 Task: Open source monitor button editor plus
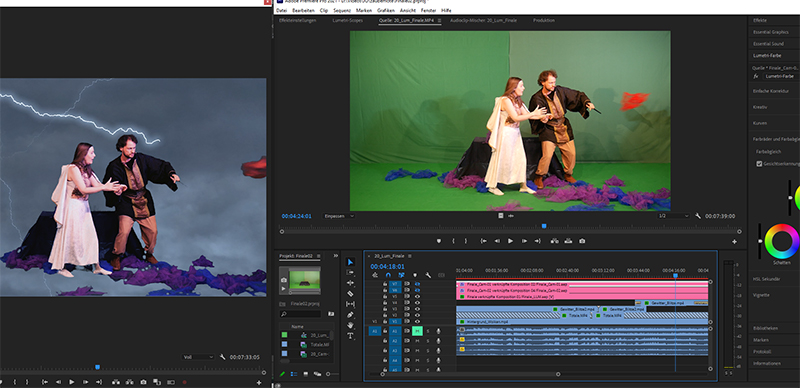(735, 241)
